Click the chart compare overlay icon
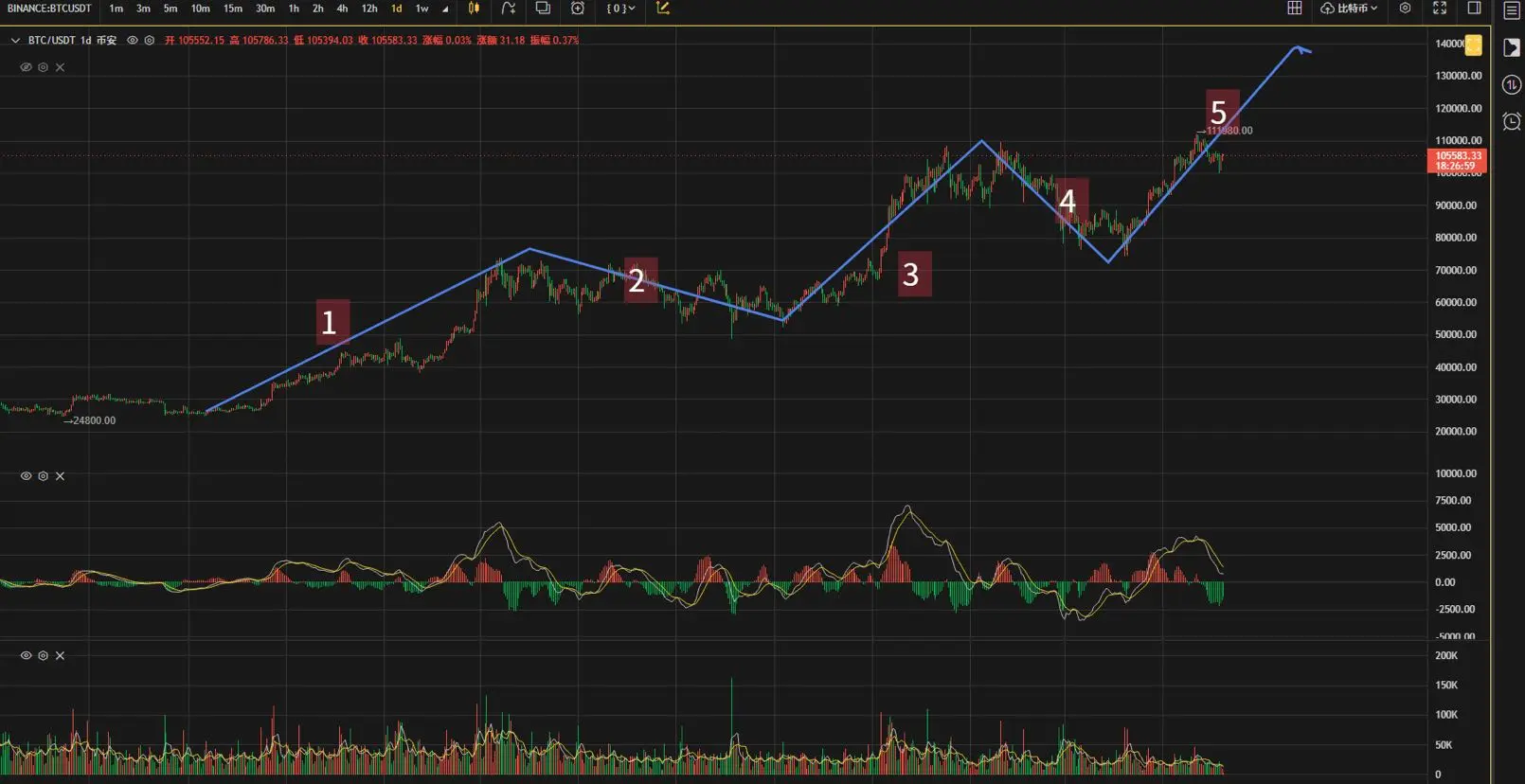The width and height of the screenshot is (1525, 784). [543, 9]
